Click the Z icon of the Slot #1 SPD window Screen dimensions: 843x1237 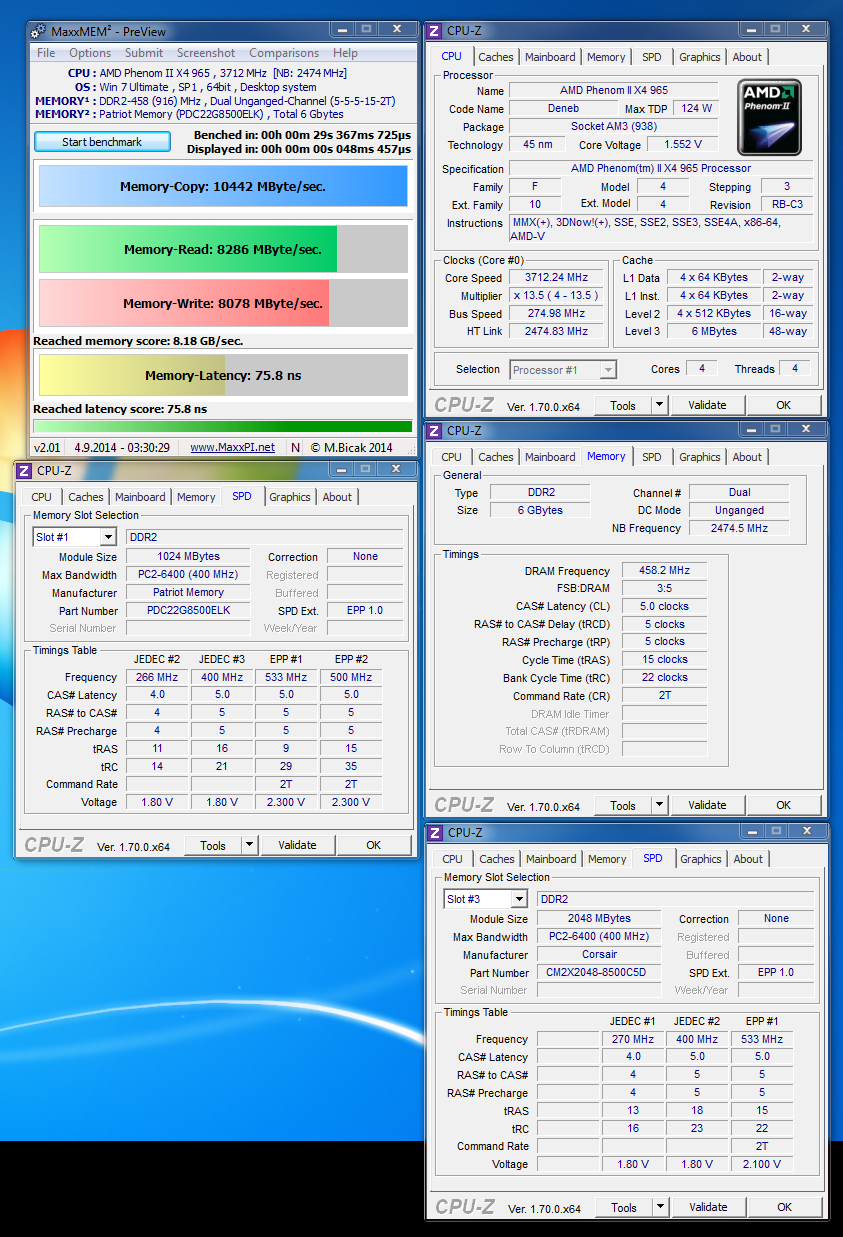[x=24, y=470]
